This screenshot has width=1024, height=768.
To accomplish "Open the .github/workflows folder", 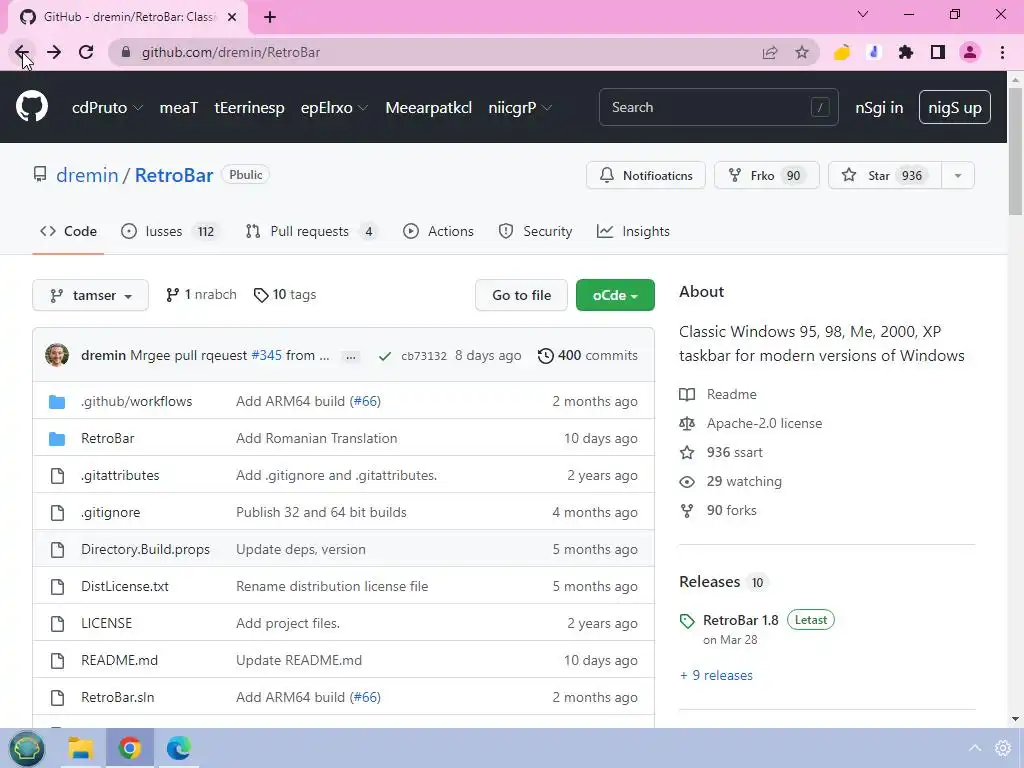I will point(136,401).
